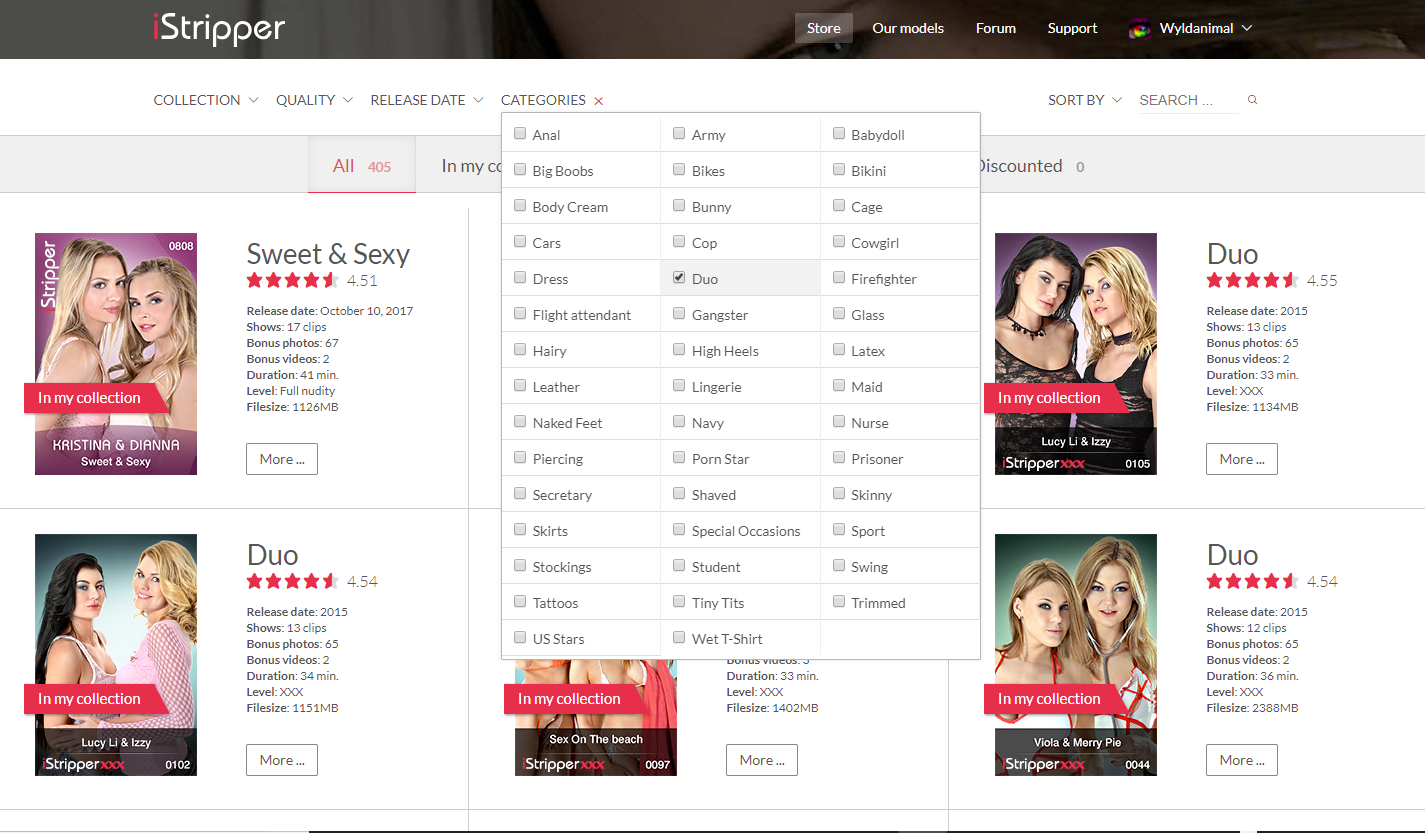
Task: Click the search input field
Action: [x=1189, y=100]
